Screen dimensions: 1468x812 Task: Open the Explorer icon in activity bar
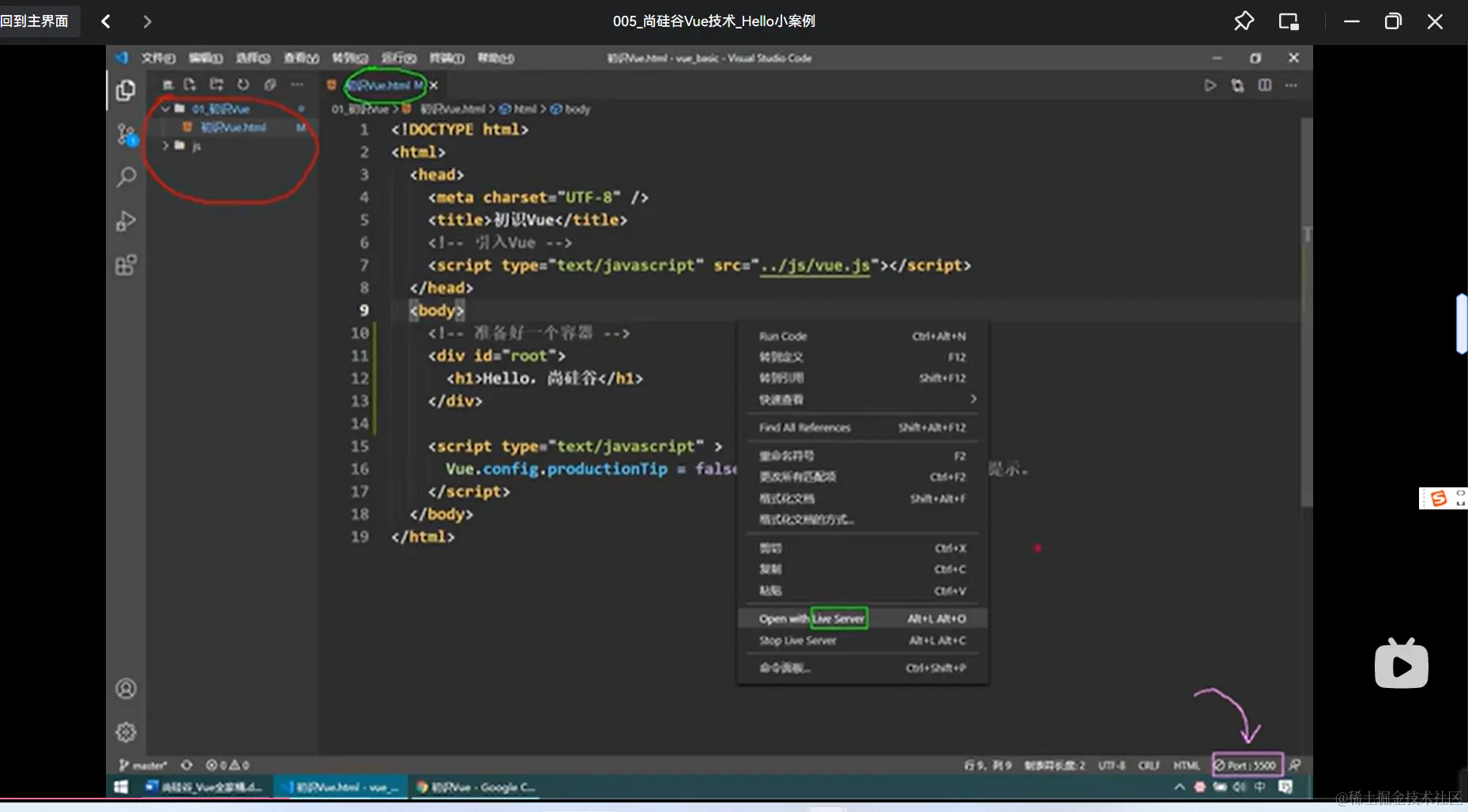[126, 91]
